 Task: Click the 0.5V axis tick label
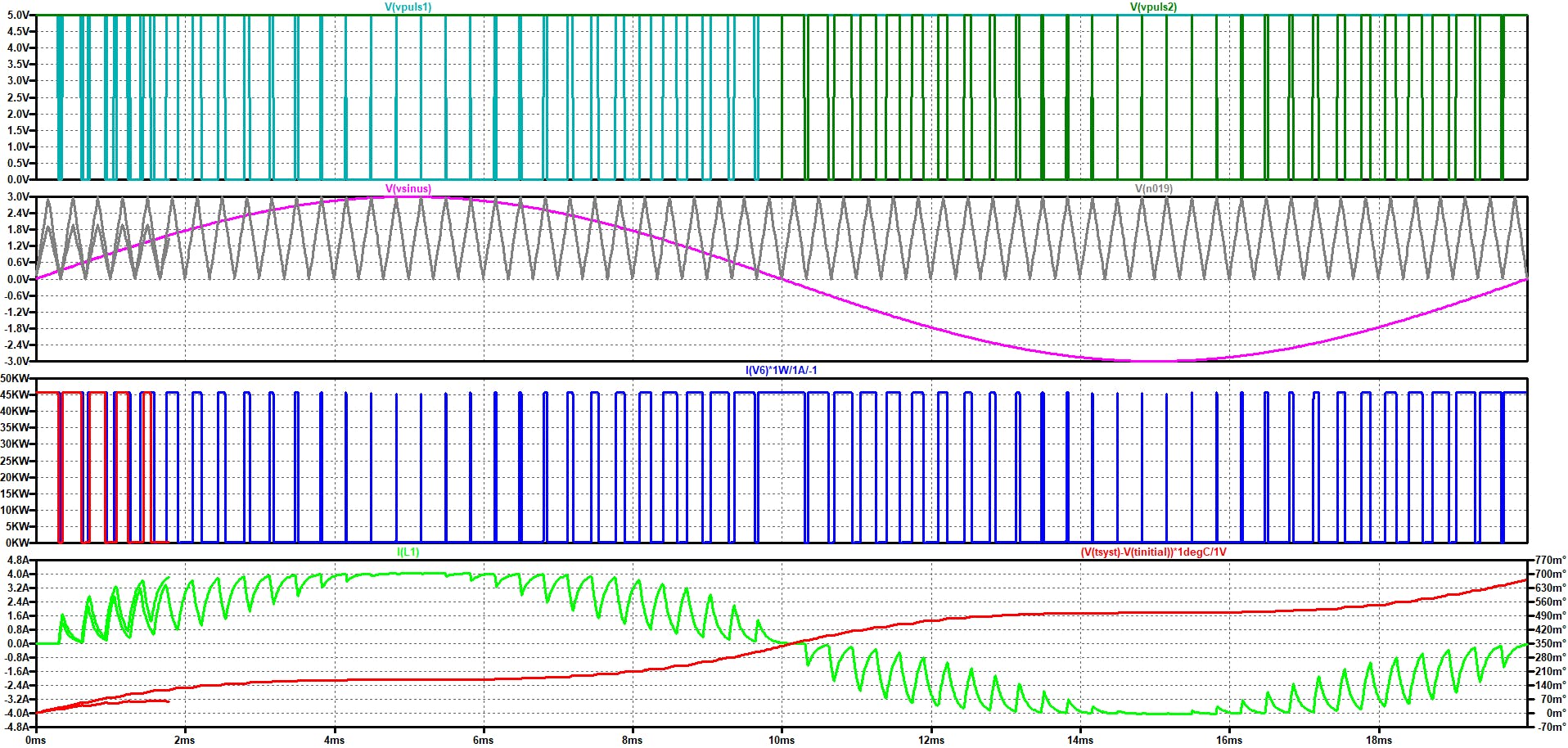point(18,163)
